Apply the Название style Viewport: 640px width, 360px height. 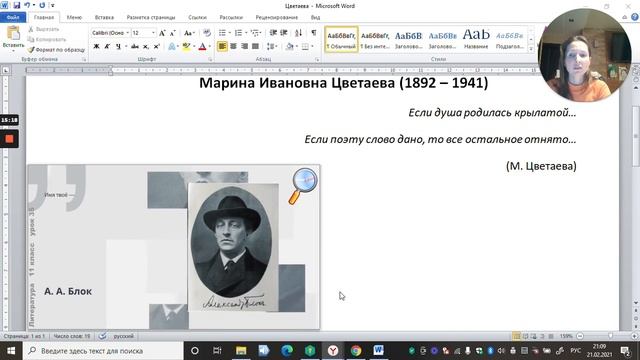(476, 40)
